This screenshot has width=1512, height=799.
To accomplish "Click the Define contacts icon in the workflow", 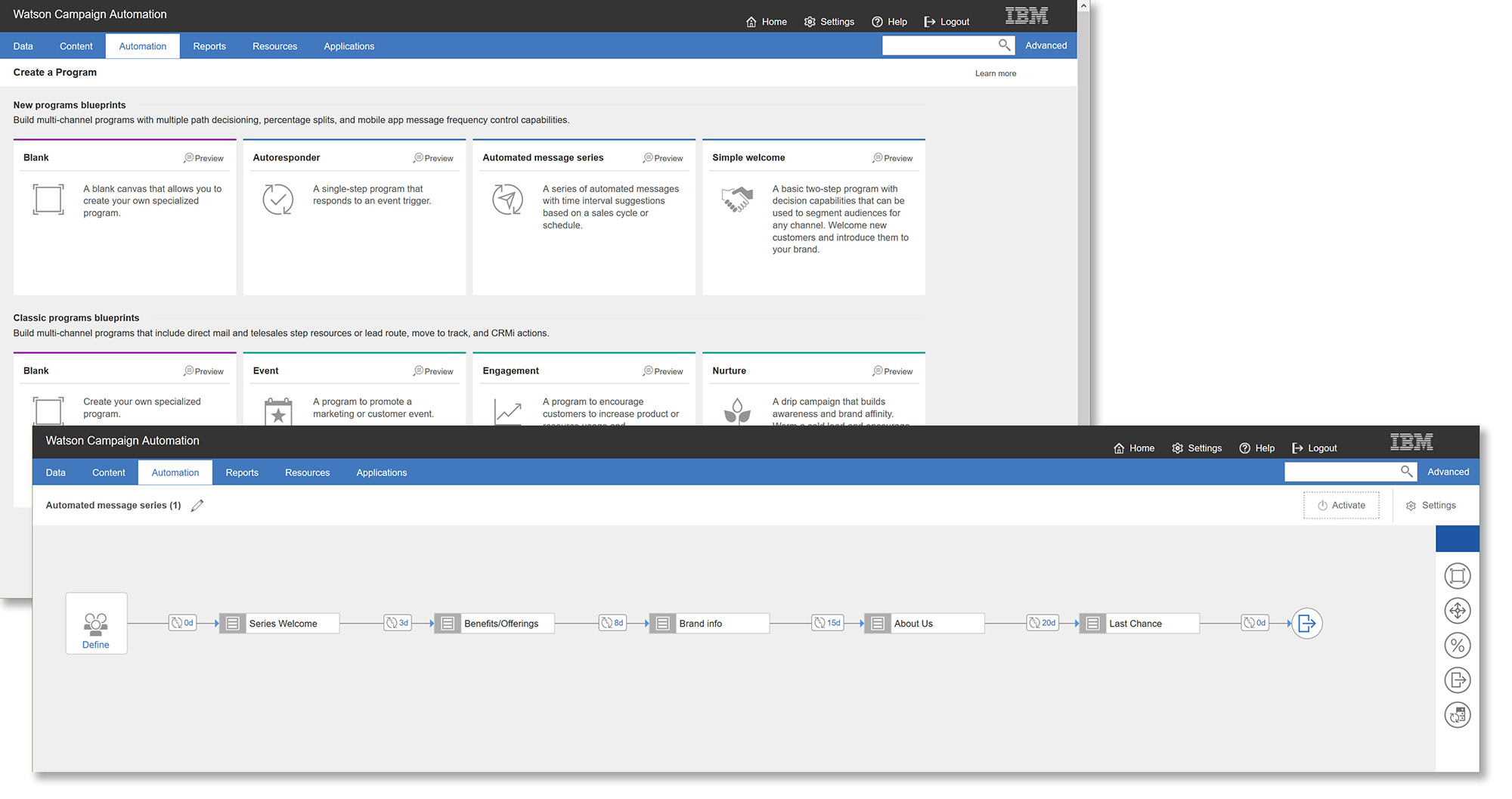I will [96, 623].
